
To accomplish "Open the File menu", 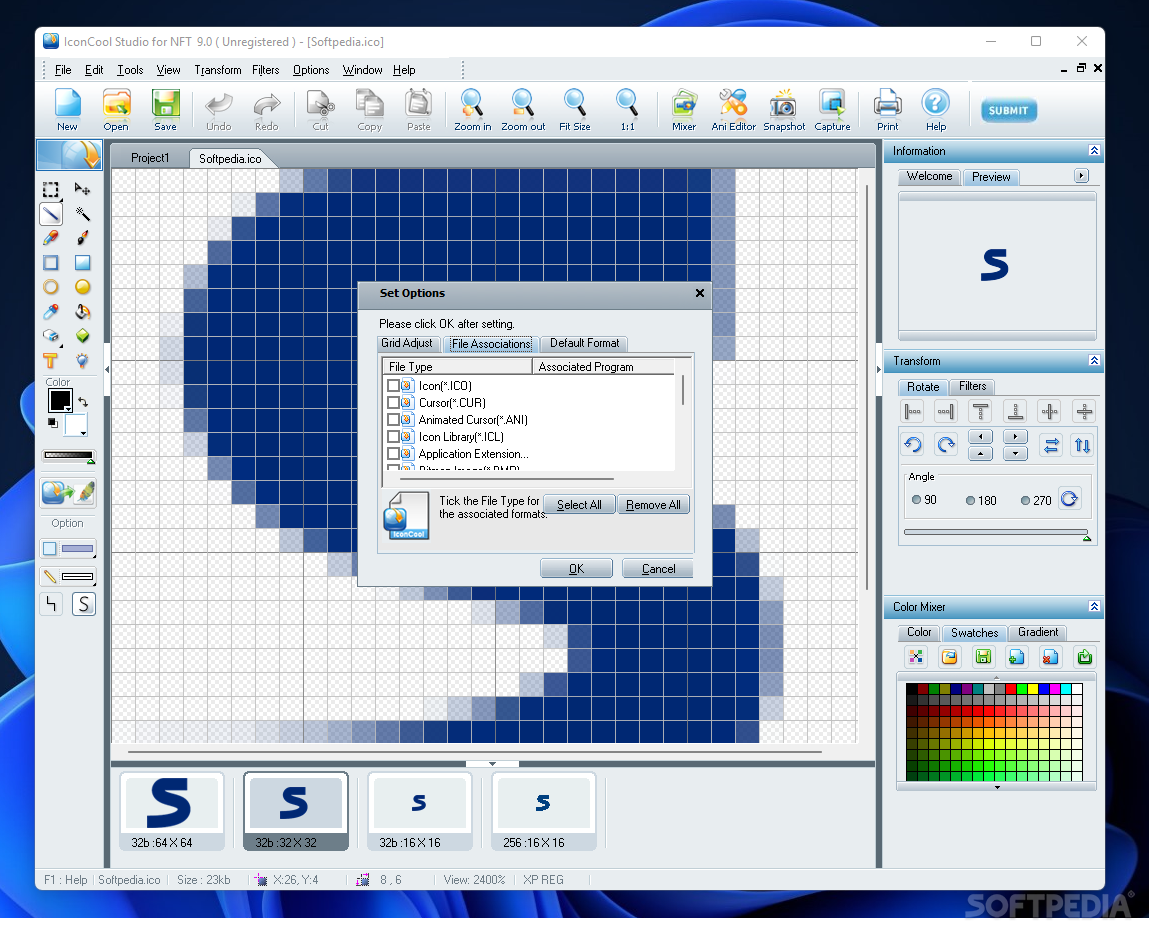I will [63, 70].
